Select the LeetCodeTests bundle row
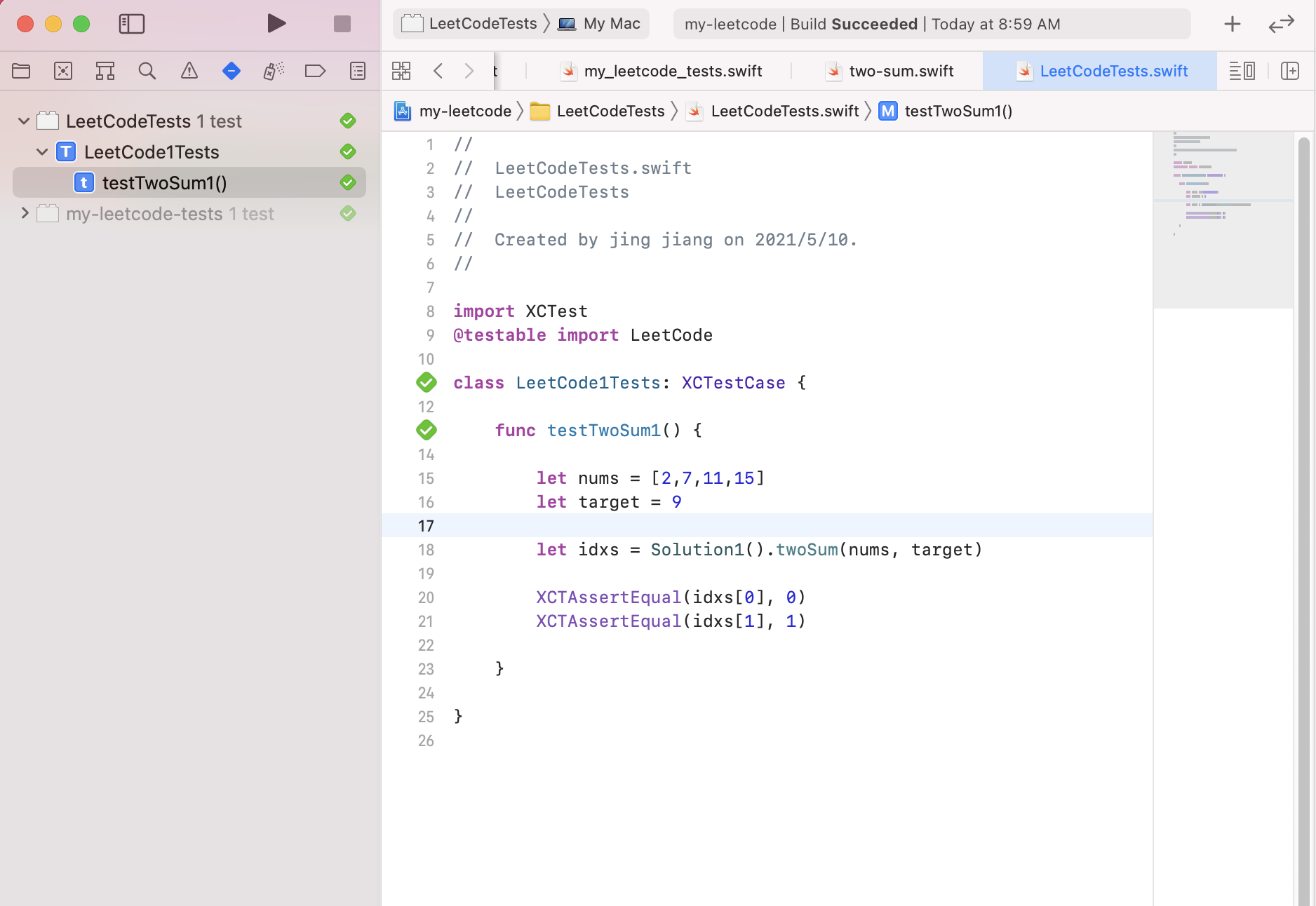Screen dimensions: 1316x906 189,121
